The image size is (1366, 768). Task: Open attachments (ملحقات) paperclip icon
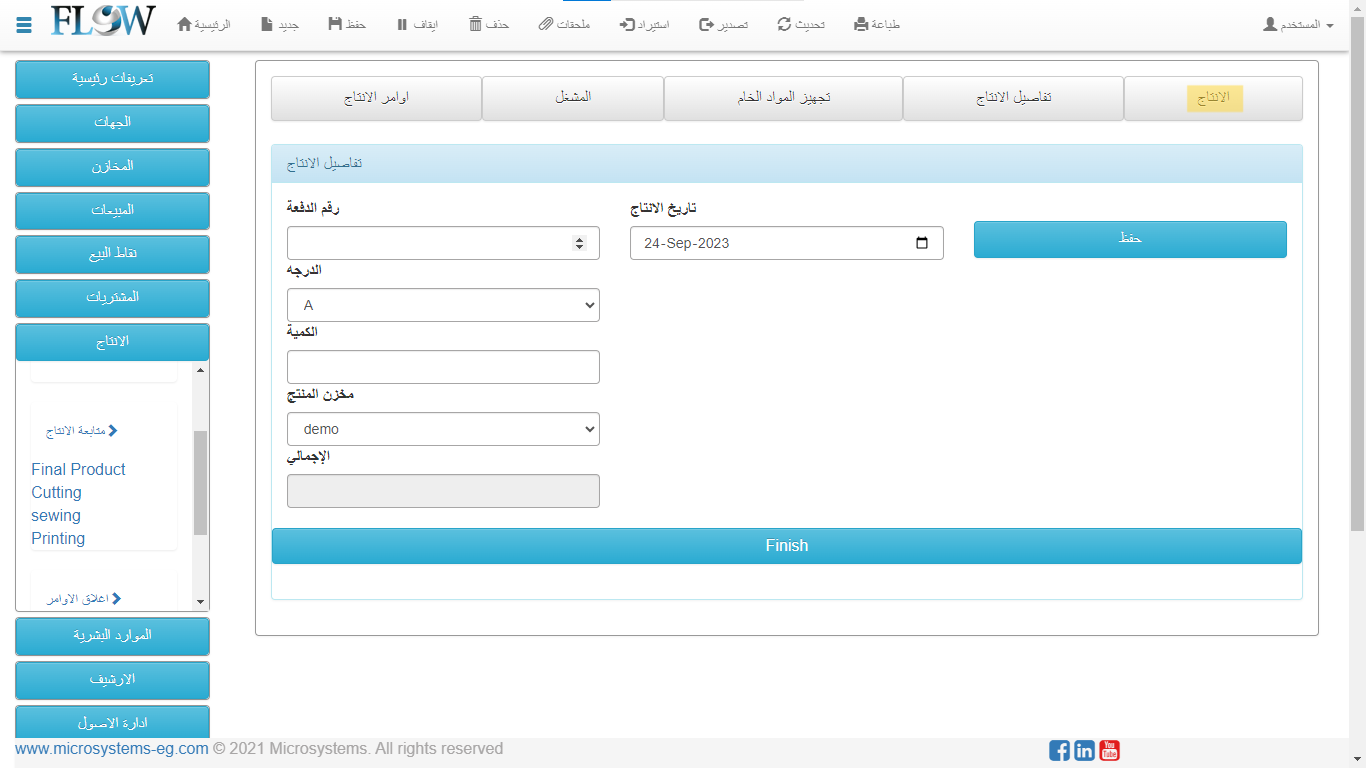click(545, 24)
